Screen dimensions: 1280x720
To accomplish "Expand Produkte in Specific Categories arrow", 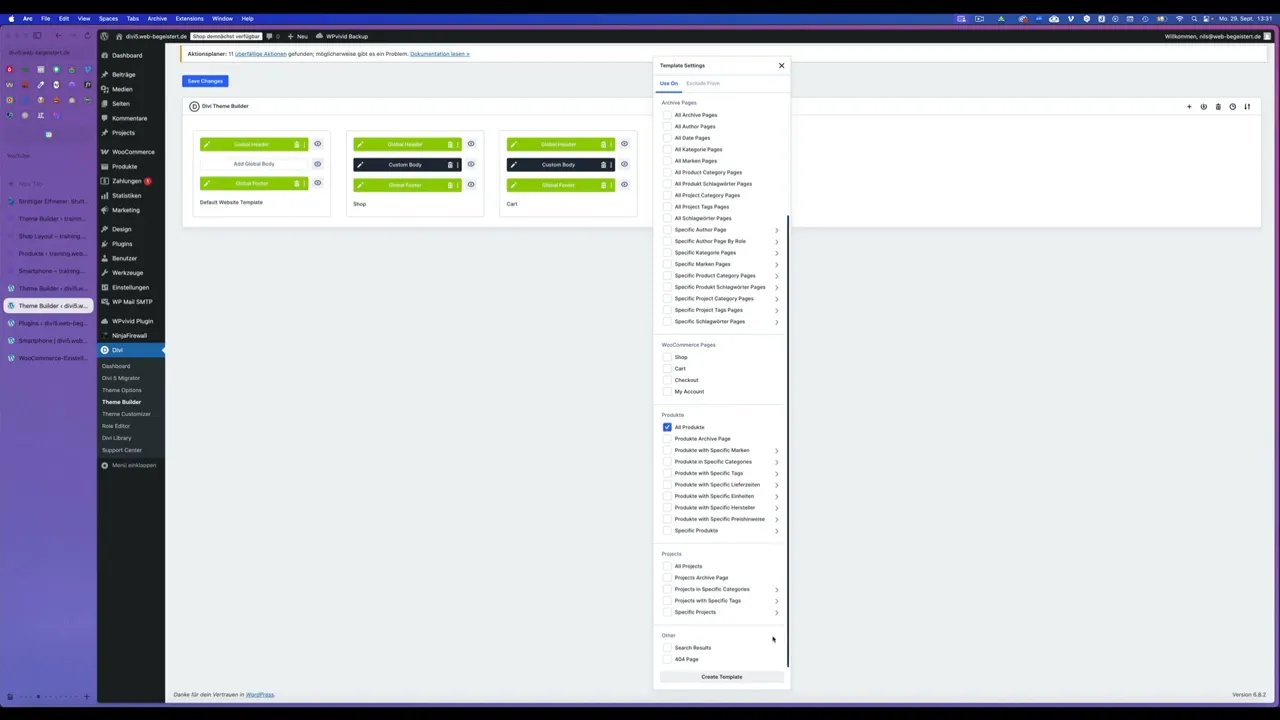I will [x=776, y=463].
